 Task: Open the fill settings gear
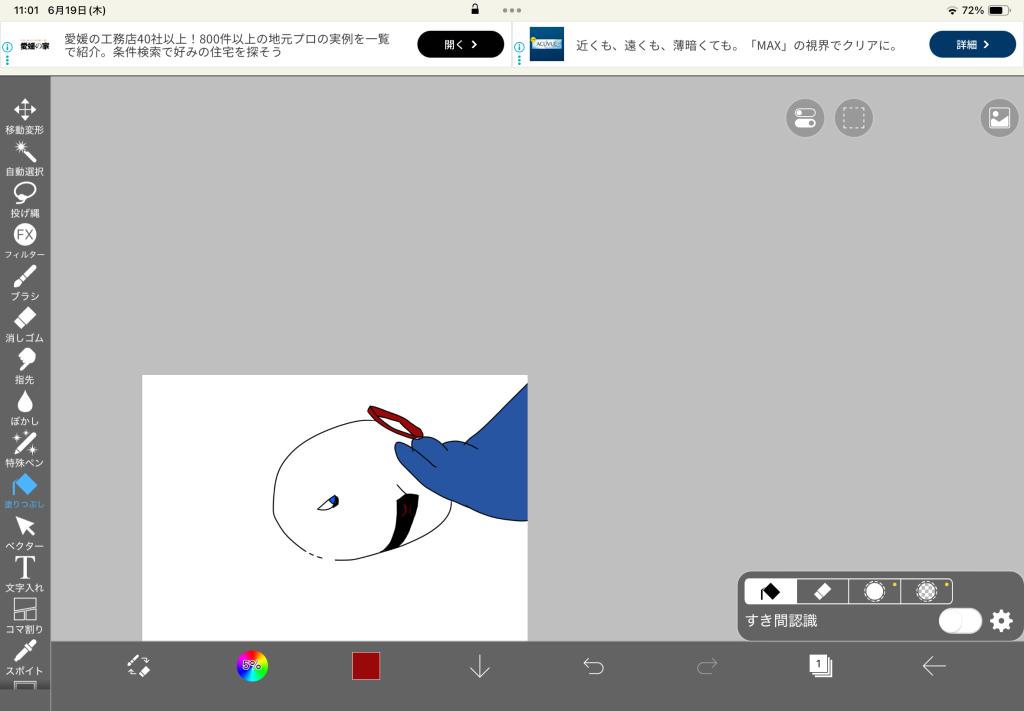(x=1001, y=621)
